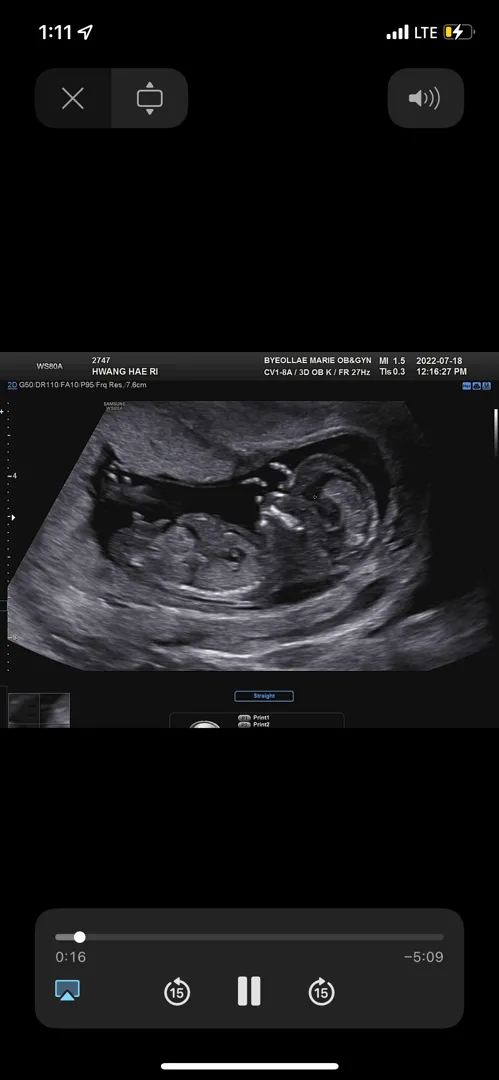Tap the home indicator bar
Image resolution: width=499 pixels, height=1080 pixels.
[250, 1066]
